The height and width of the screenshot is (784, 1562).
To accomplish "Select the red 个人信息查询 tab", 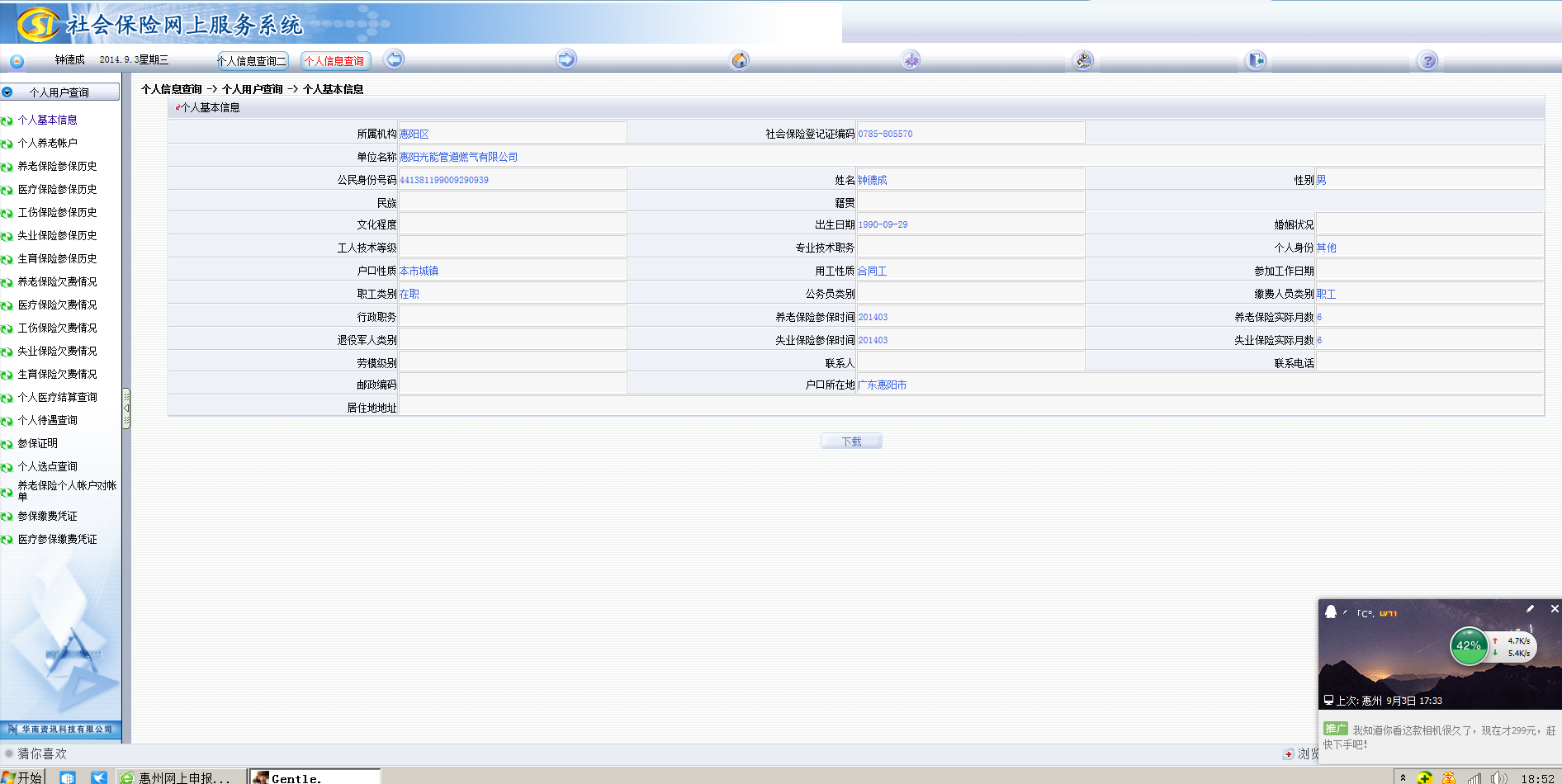I will click(x=335, y=61).
